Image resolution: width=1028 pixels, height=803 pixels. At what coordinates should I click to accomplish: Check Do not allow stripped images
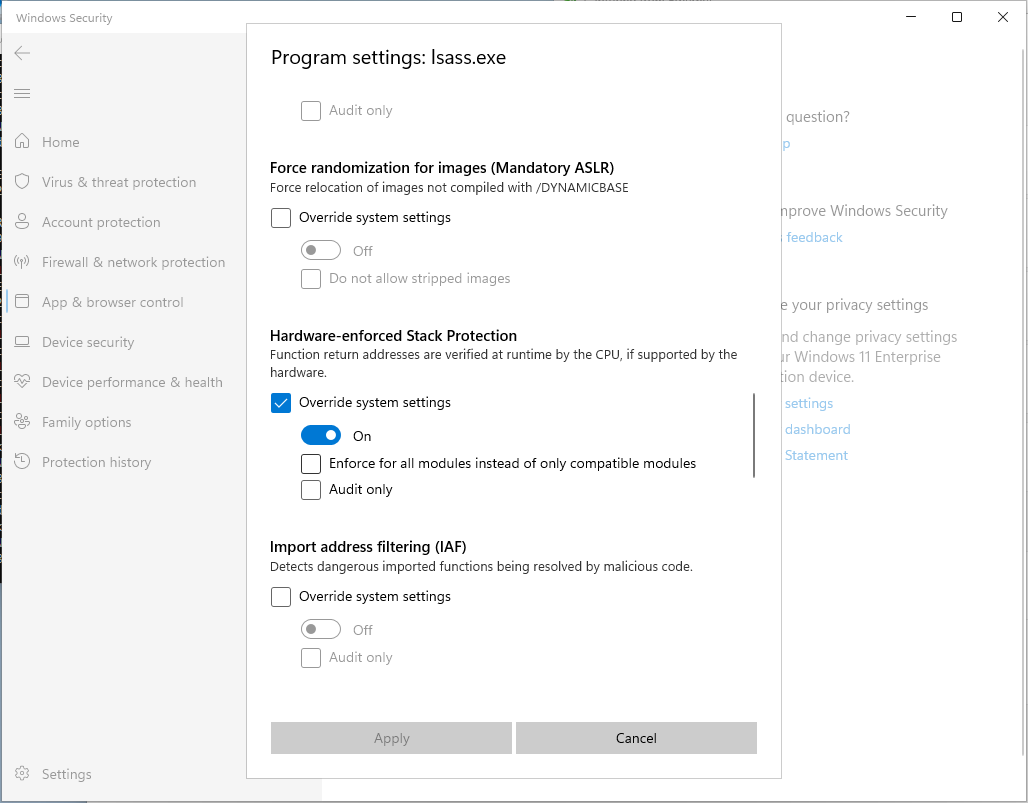tap(311, 279)
